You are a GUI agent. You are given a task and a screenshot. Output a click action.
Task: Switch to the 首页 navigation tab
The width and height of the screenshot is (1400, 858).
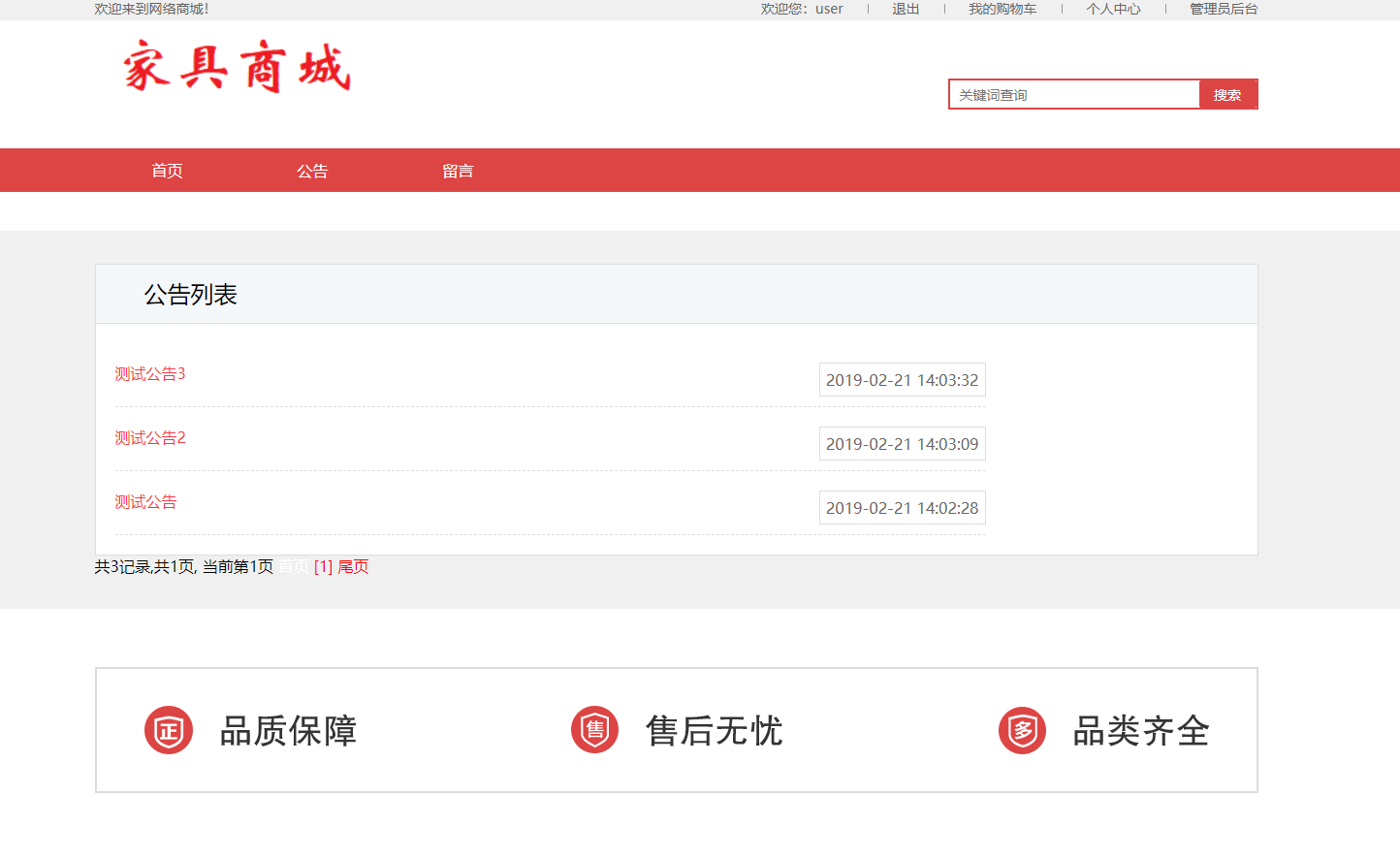(166, 170)
